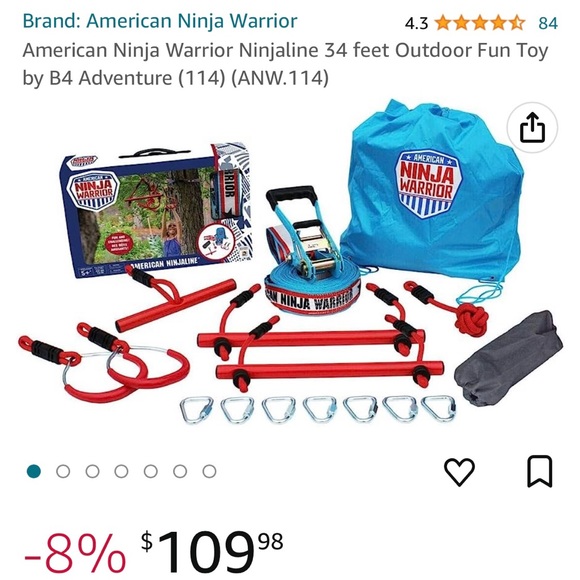Jump to the sixth image dot
Image resolution: width=580 pixels, height=580 pixels.
[180, 471]
